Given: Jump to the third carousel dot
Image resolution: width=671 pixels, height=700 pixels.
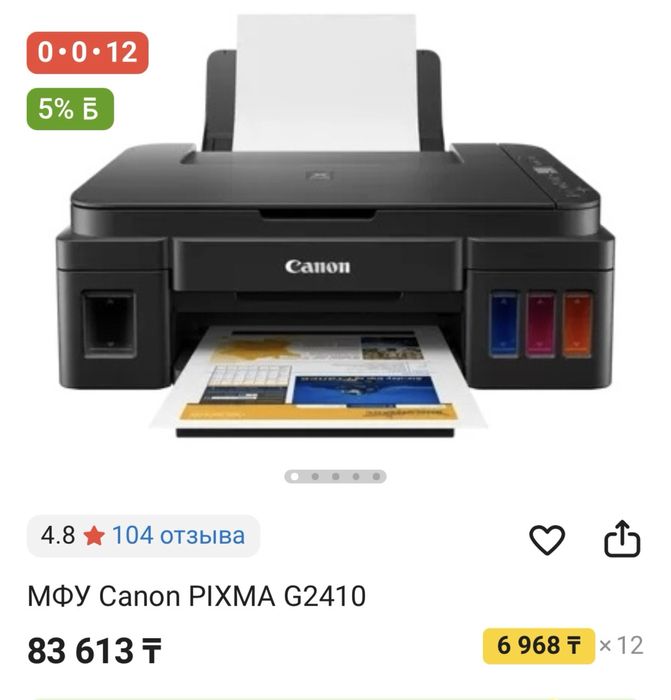Looking at the screenshot, I should (x=335, y=477).
